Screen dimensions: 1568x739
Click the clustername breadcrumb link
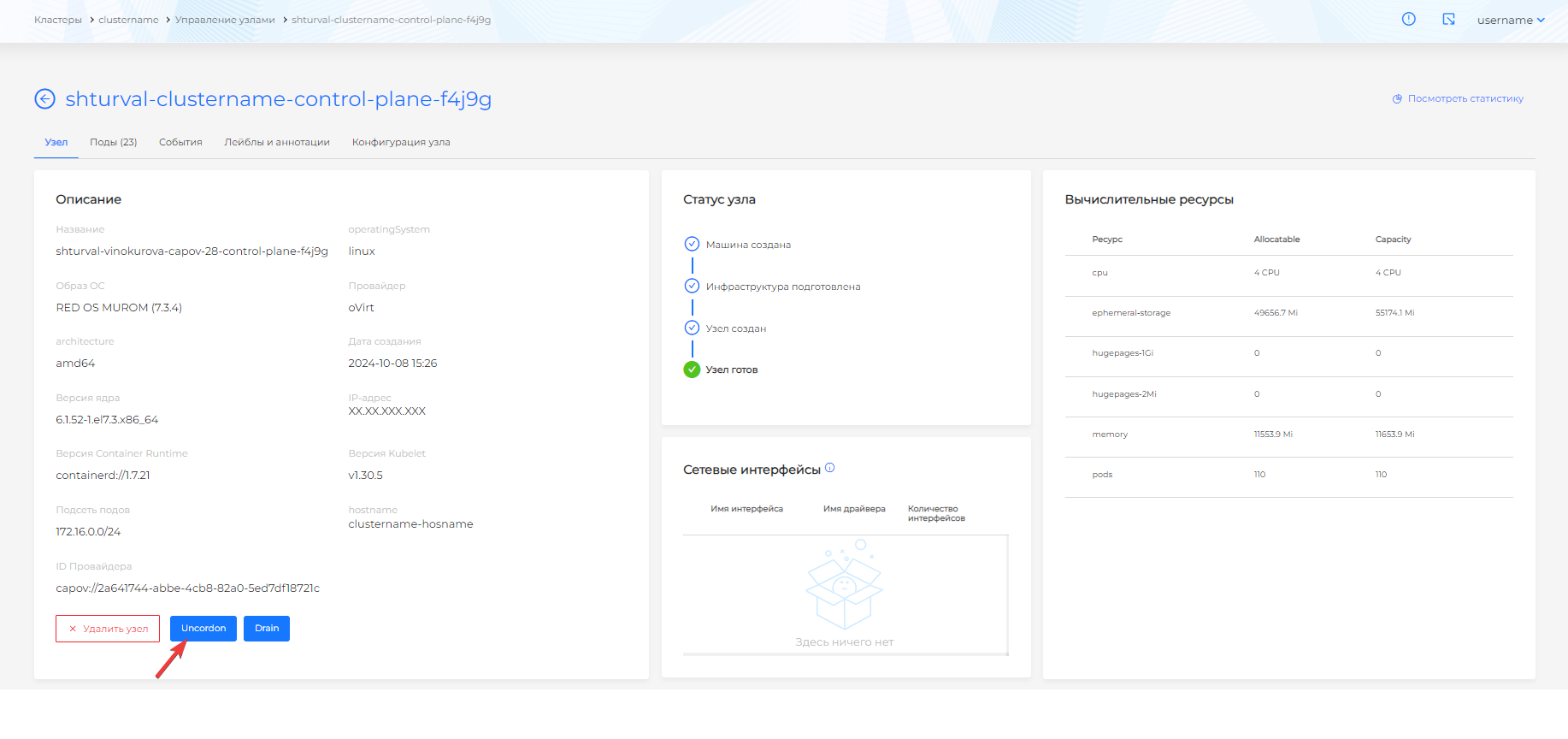tap(128, 20)
